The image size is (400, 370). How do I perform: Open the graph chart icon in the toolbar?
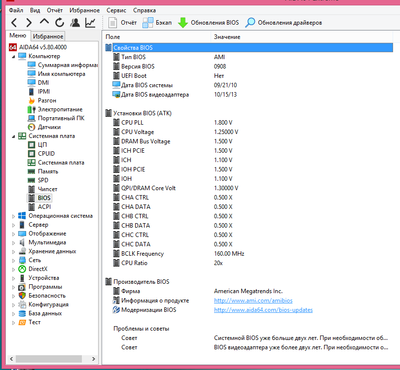point(90,23)
